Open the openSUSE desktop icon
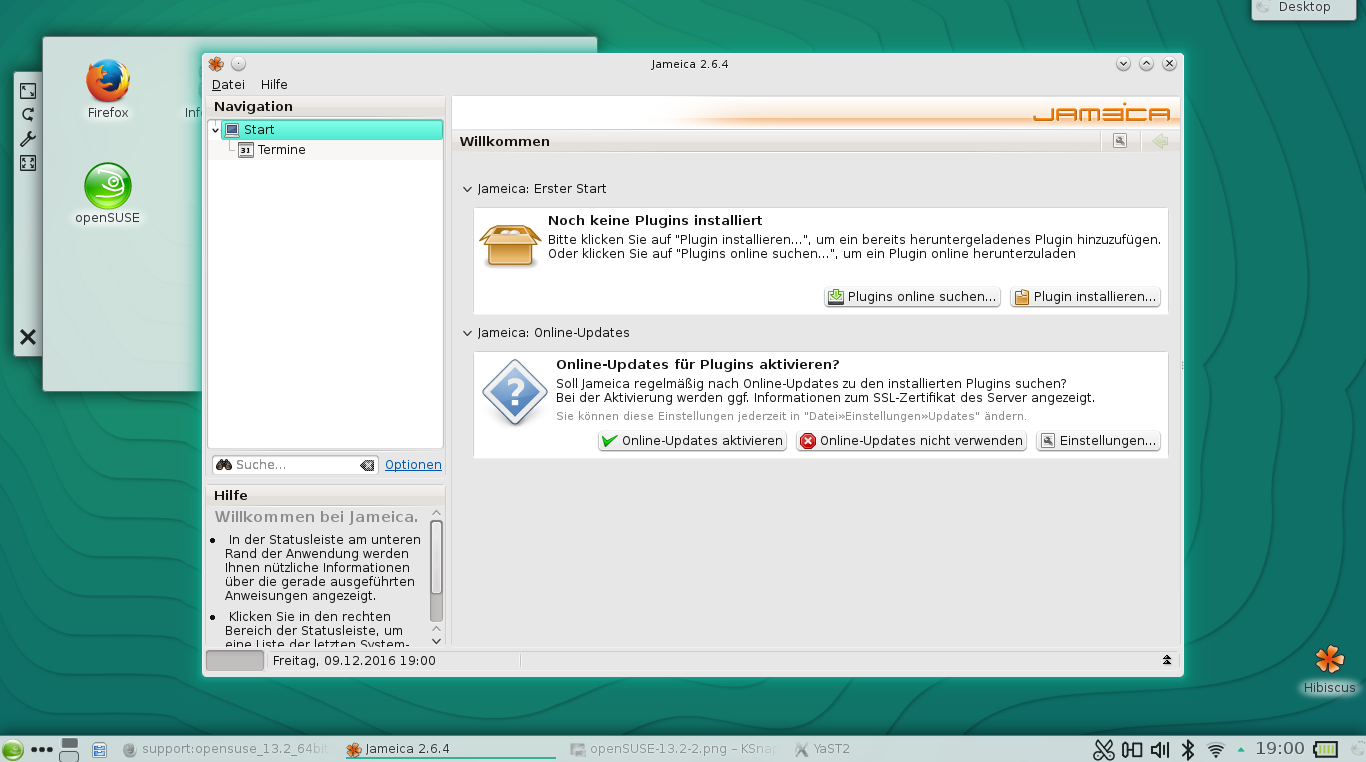The height and width of the screenshot is (762, 1366). [x=108, y=194]
